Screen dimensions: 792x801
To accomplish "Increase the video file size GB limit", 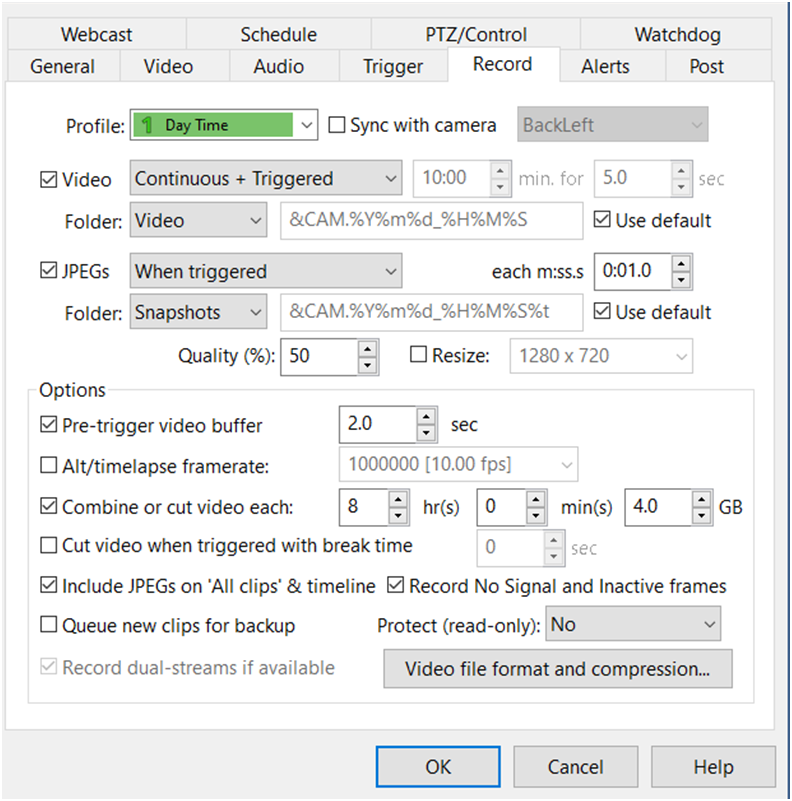I will (698, 499).
